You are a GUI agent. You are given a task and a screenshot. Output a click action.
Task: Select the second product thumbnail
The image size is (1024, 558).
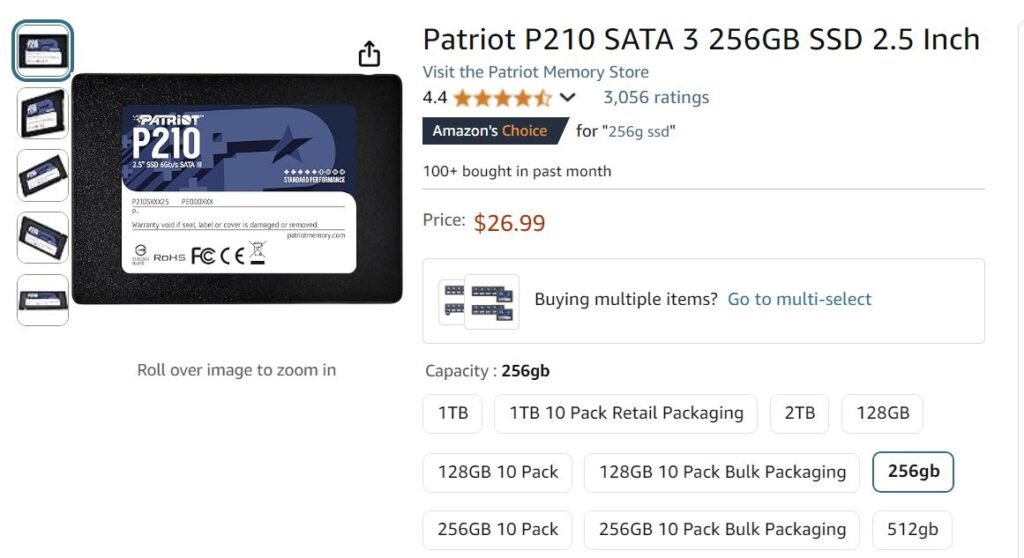coord(42,112)
